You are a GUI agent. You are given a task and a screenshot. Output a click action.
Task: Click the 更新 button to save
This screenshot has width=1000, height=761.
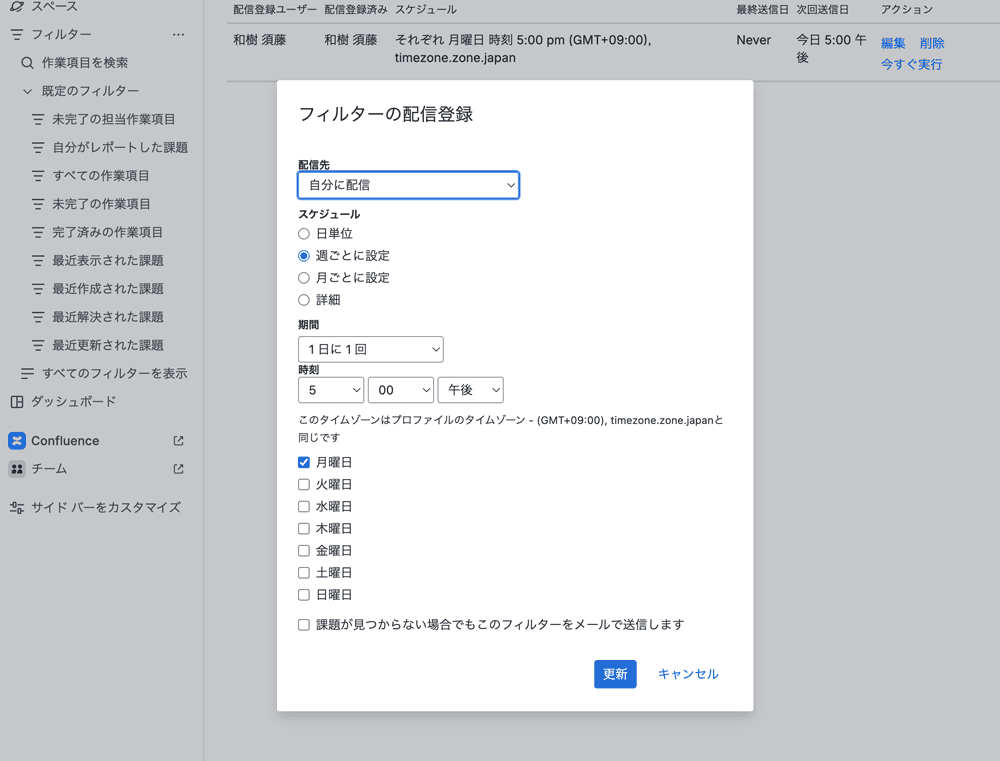(614, 674)
